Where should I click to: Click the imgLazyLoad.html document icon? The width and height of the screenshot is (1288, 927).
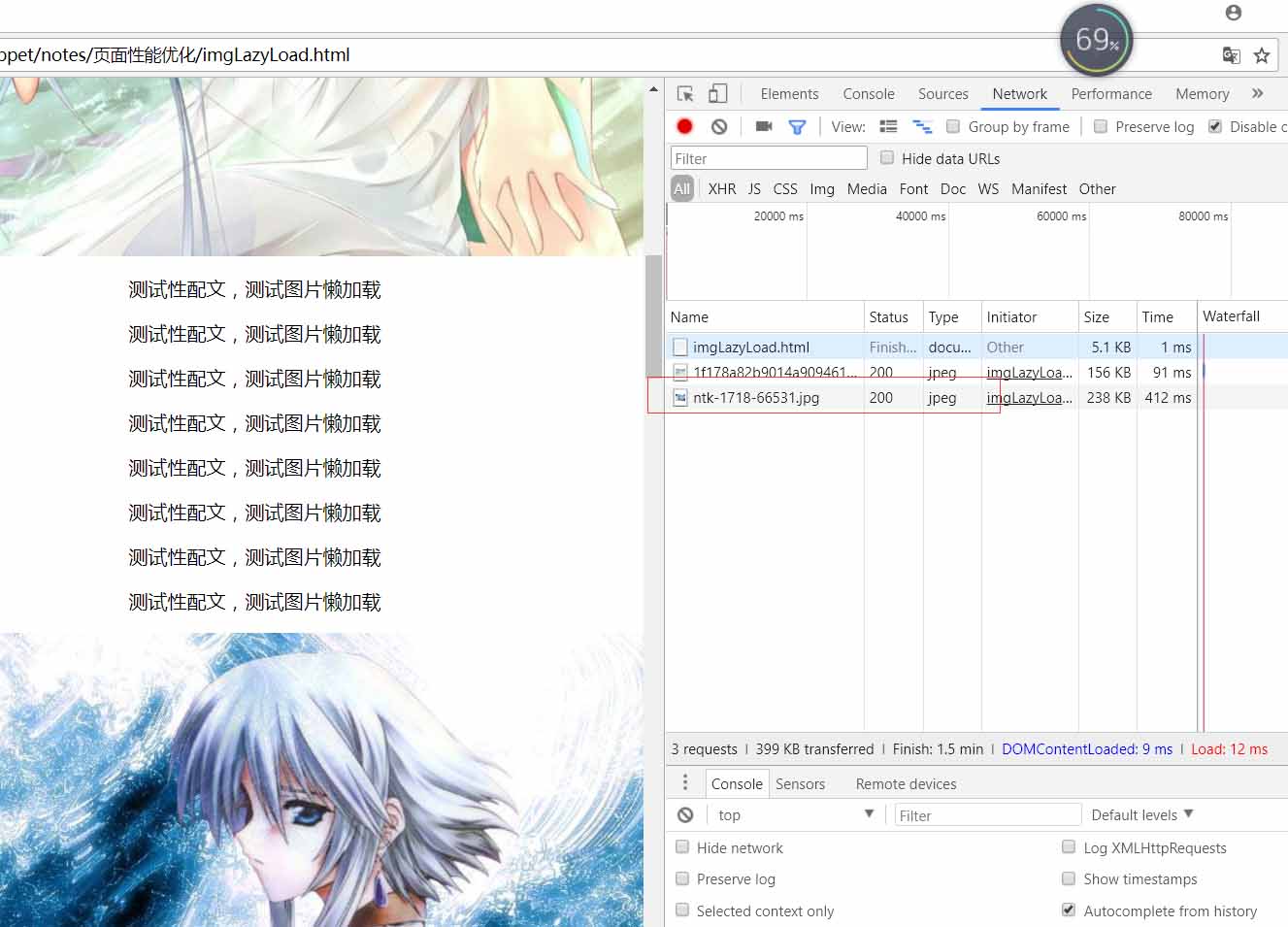[x=680, y=348]
